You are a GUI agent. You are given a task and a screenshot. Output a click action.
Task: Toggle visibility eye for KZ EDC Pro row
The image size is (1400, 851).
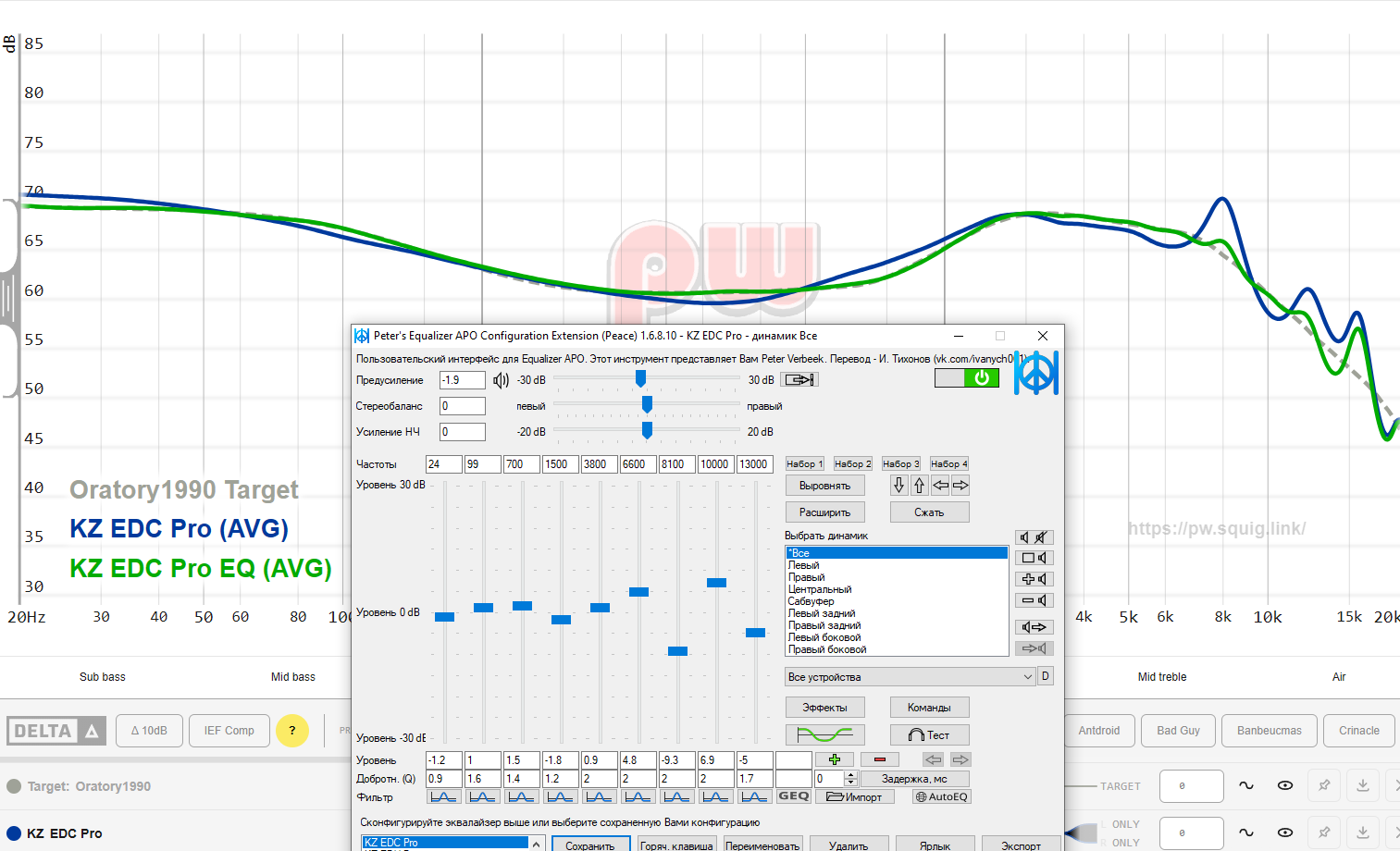(1285, 832)
